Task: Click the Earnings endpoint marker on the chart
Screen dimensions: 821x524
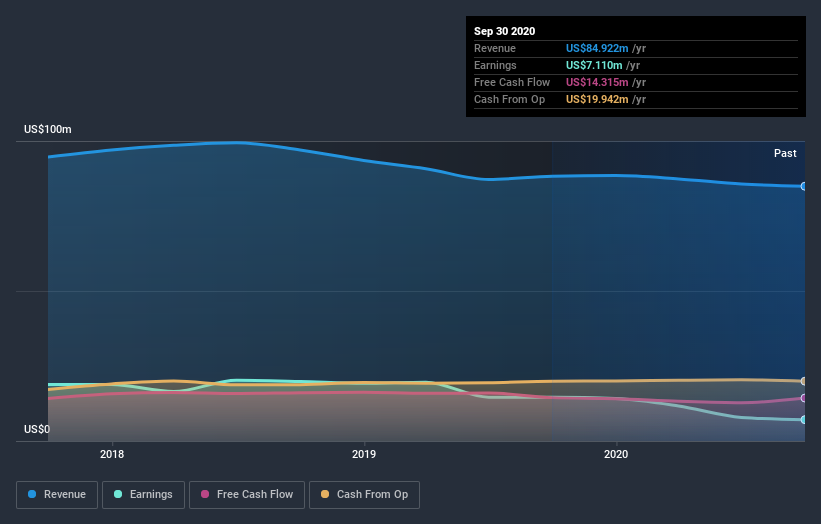Action: [x=804, y=420]
